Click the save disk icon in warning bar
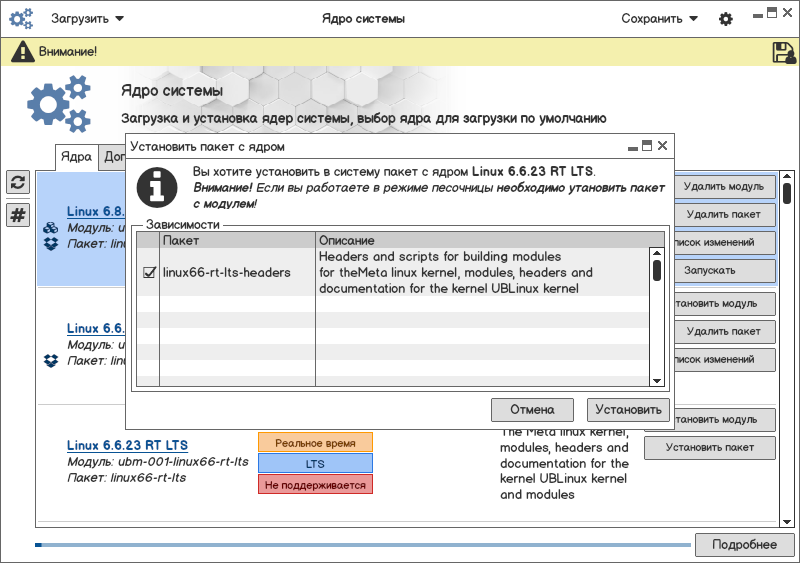Image resolution: width=800 pixels, height=563 pixels. click(x=783, y=52)
